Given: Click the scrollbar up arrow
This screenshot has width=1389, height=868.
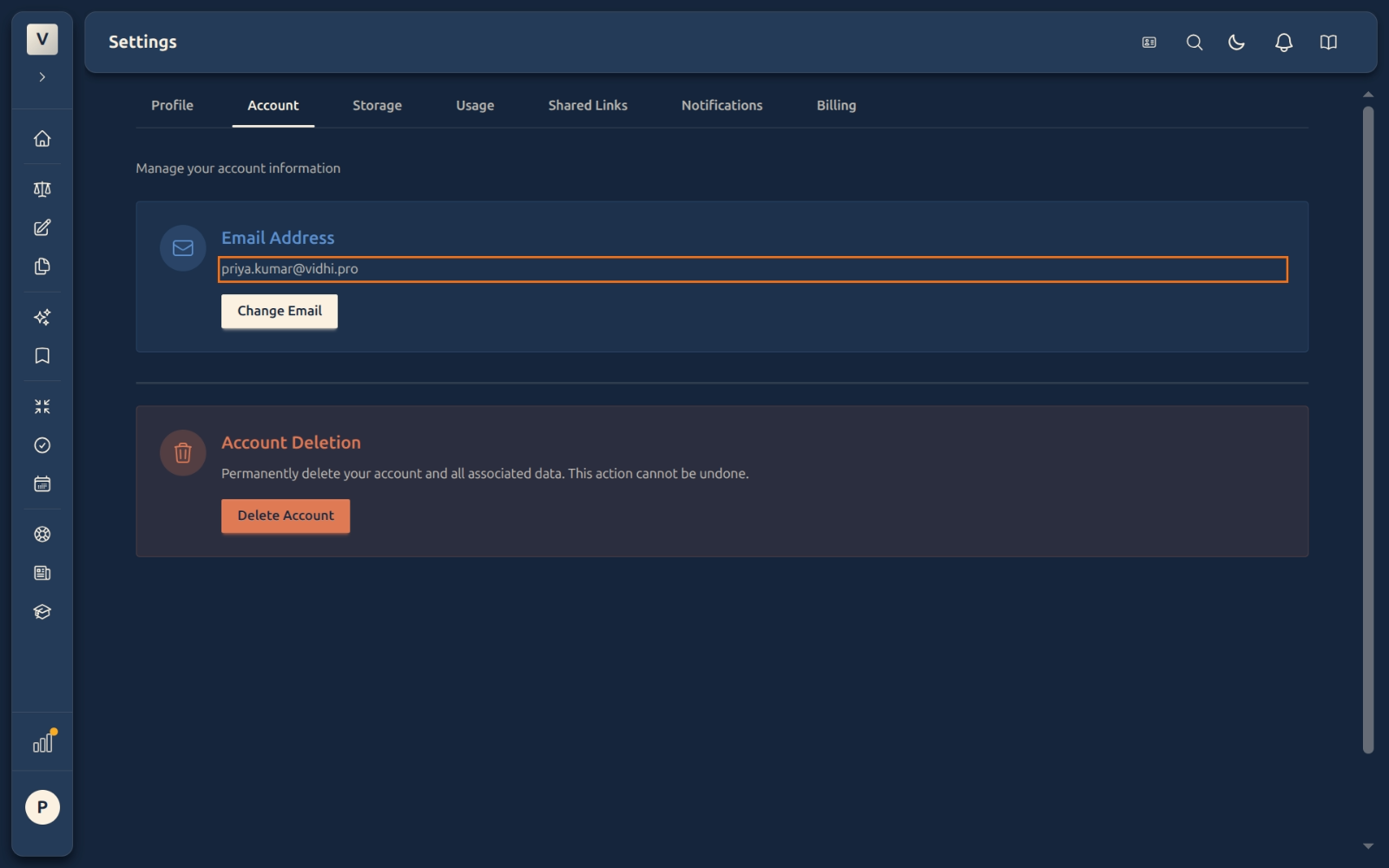Looking at the screenshot, I should [x=1368, y=94].
